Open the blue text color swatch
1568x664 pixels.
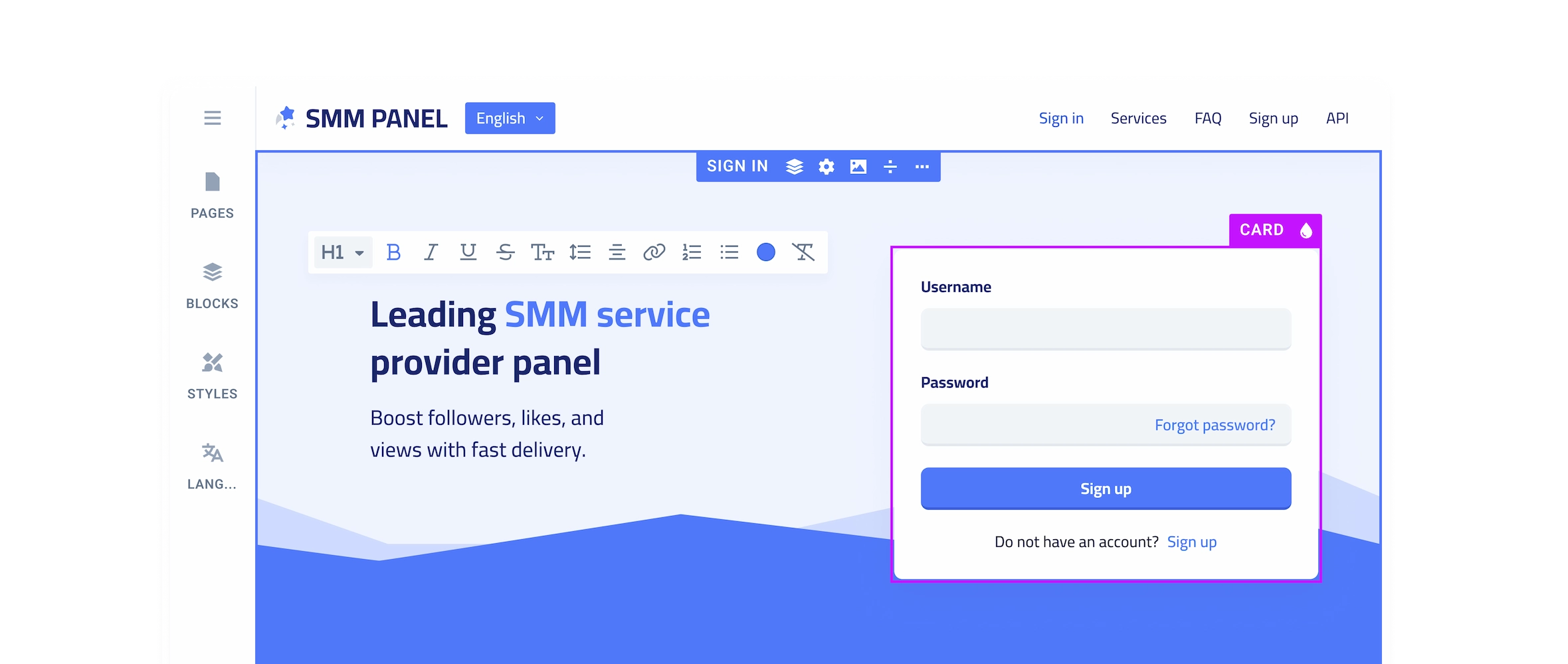pyautogui.click(x=766, y=252)
